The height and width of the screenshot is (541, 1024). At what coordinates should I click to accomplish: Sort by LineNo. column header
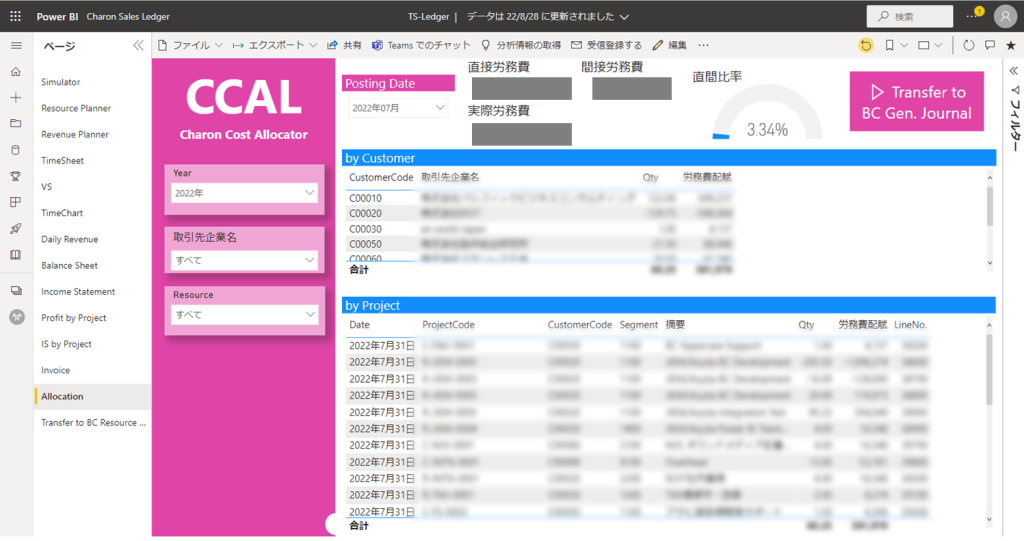pyautogui.click(x=910, y=325)
